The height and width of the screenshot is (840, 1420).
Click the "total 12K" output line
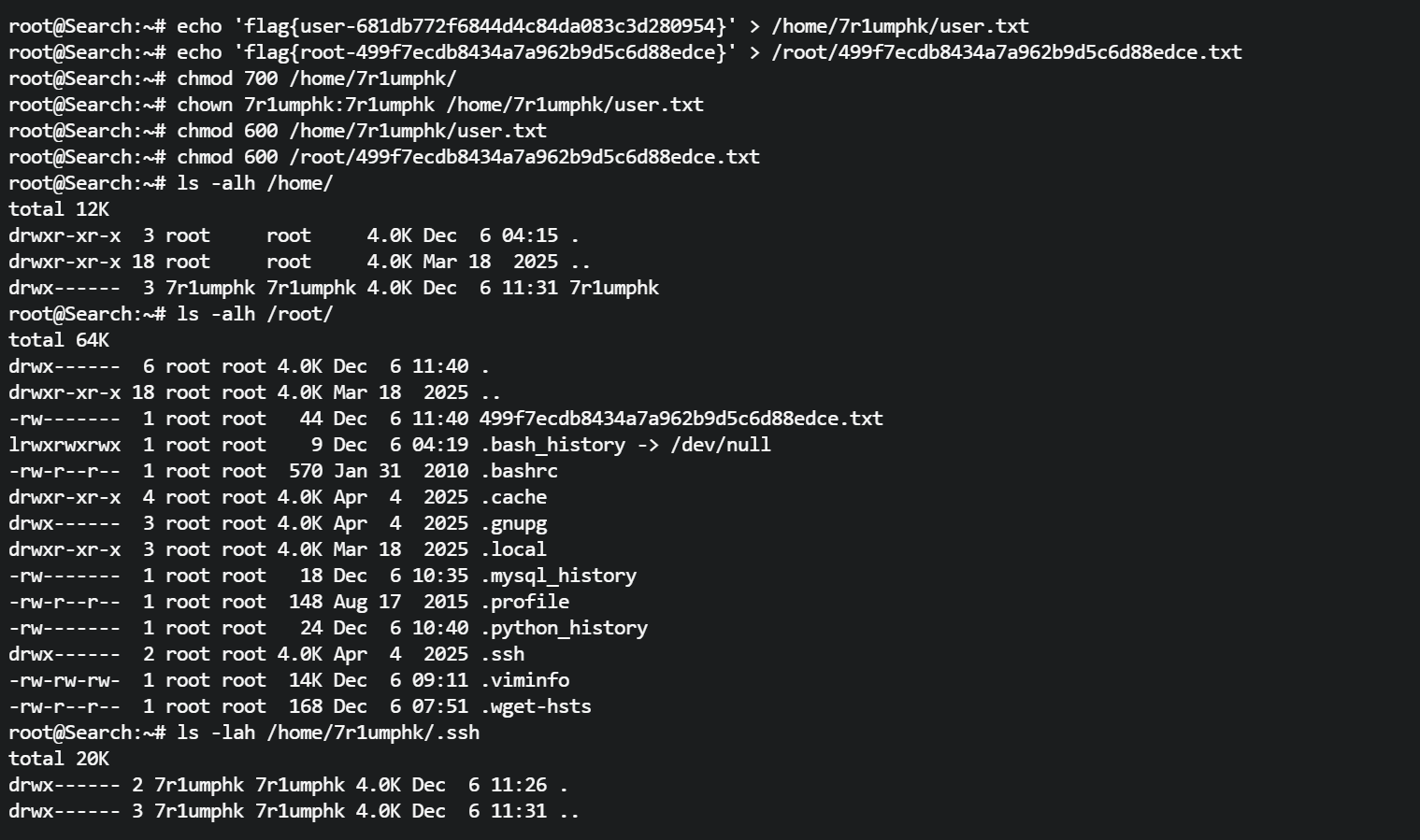[x=59, y=209]
